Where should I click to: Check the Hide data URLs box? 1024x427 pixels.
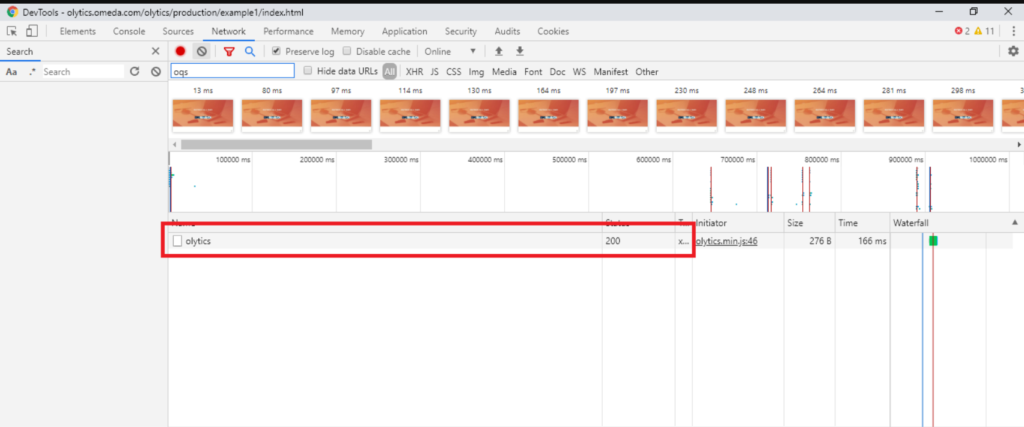coord(308,71)
